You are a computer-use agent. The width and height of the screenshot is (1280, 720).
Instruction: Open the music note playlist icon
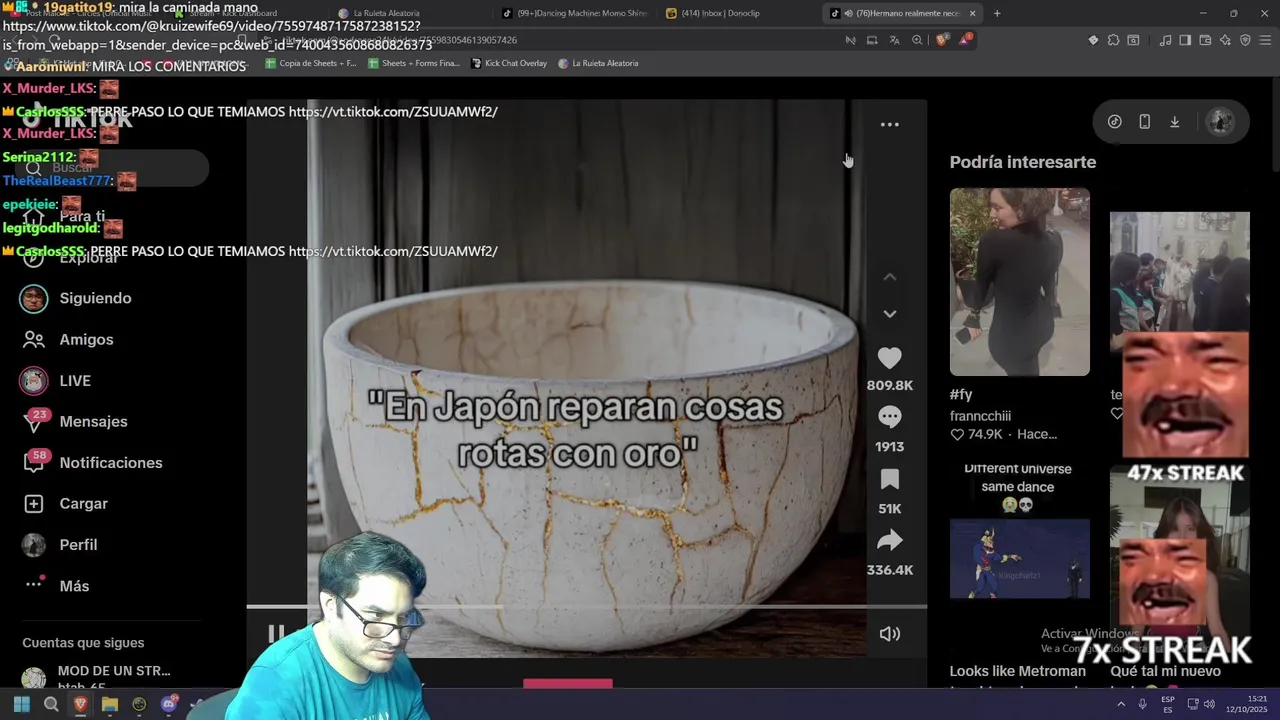(x=1165, y=40)
